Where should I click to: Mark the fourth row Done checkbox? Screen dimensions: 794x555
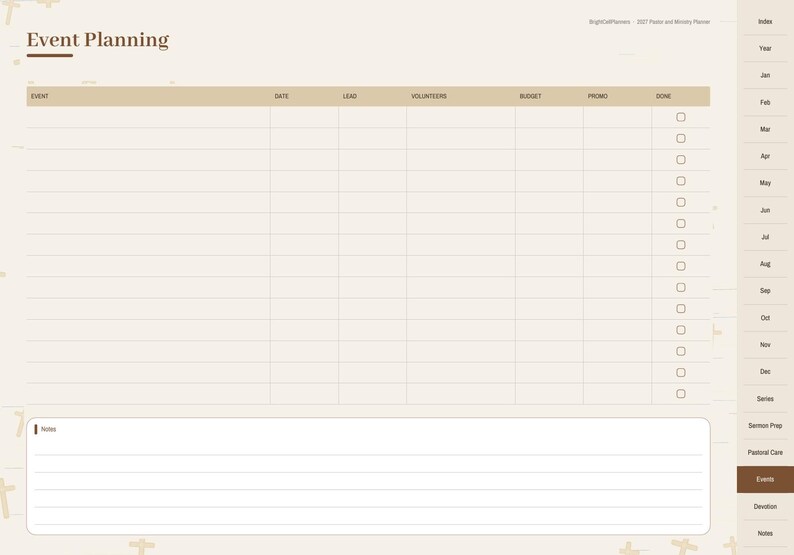[681, 181]
